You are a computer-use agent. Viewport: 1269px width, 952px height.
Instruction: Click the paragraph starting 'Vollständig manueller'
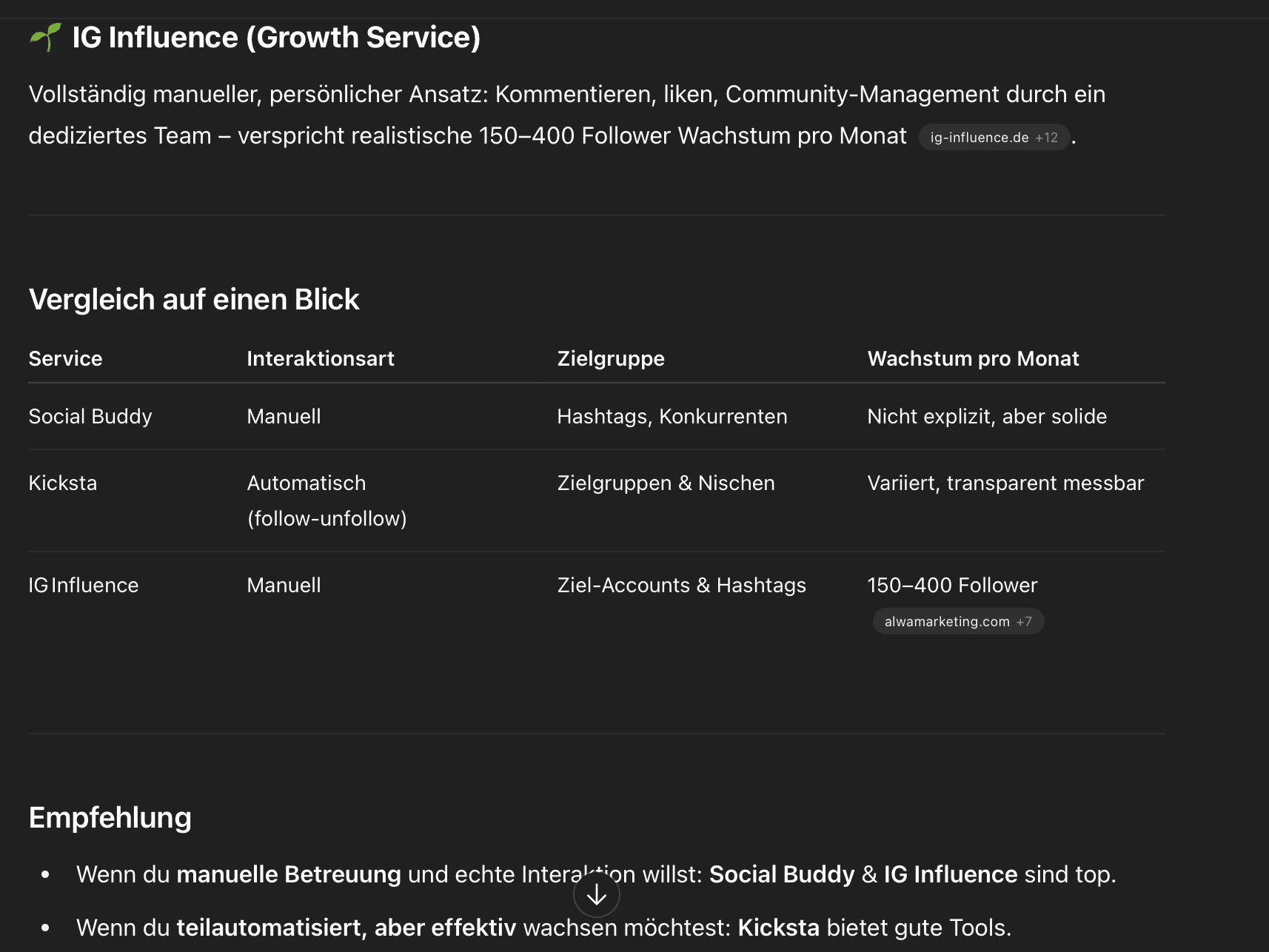(567, 115)
